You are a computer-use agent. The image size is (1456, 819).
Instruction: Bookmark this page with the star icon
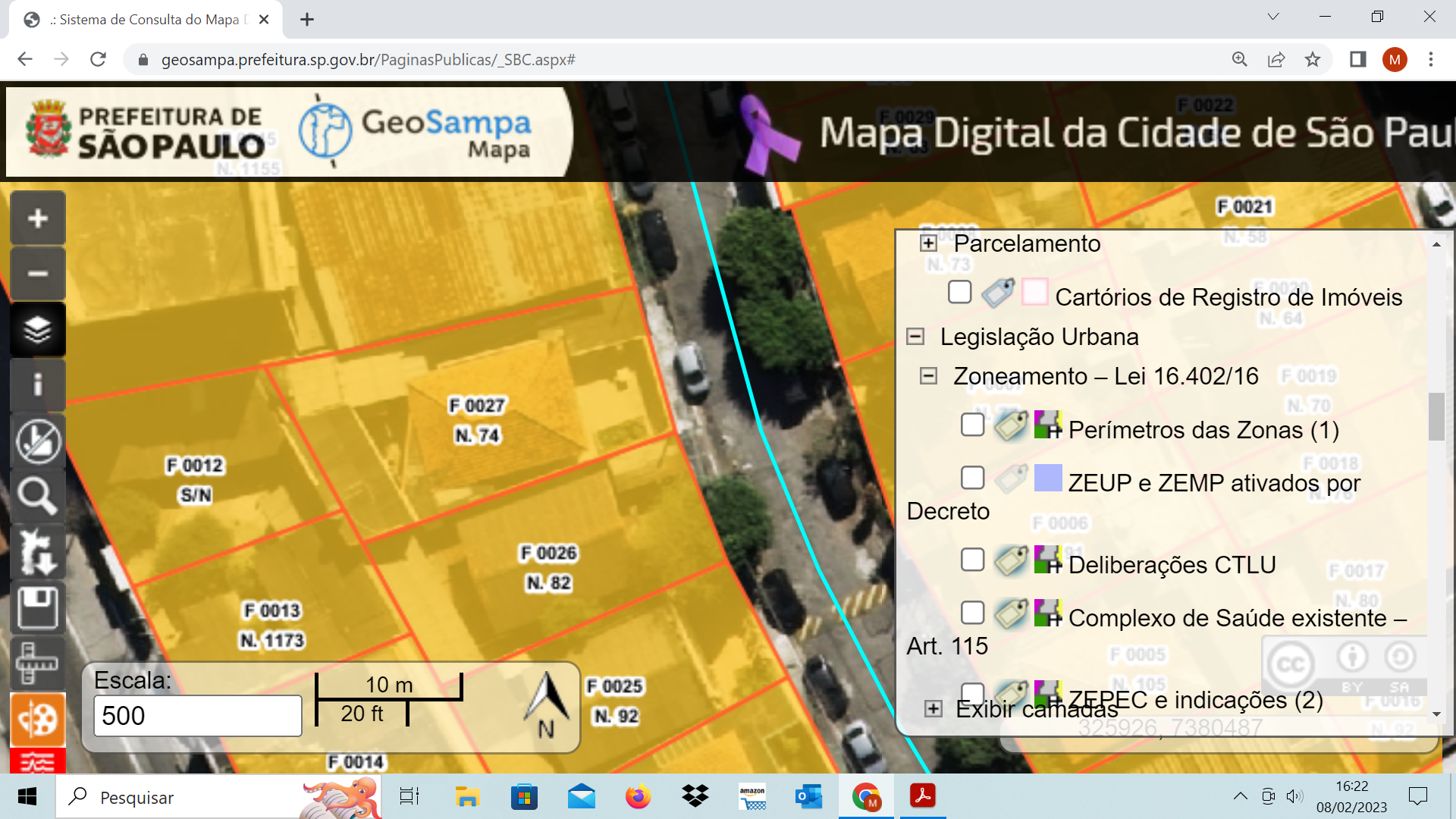tap(1313, 59)
